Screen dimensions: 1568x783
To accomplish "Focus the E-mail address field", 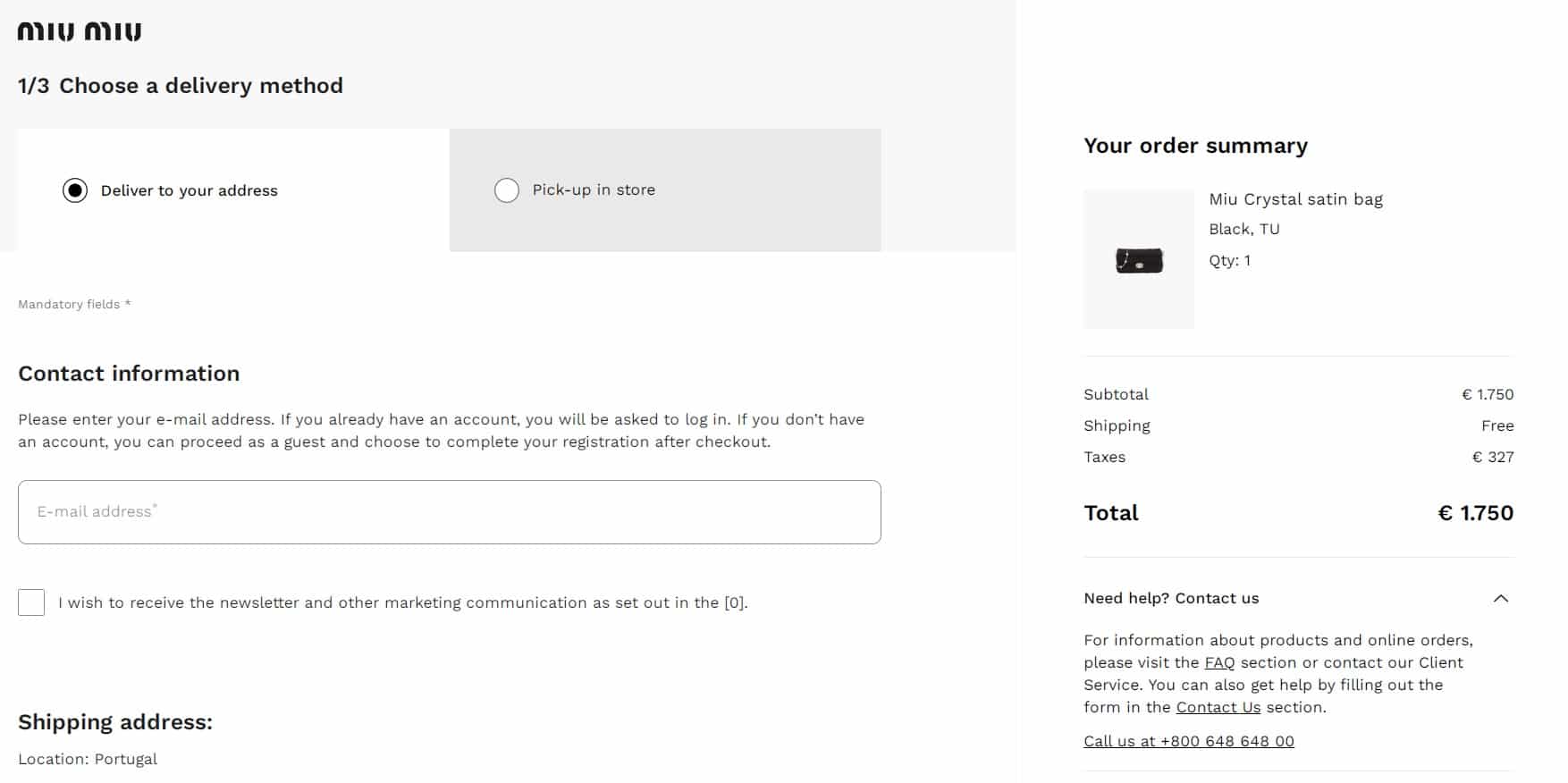I will tap(450, 512).
